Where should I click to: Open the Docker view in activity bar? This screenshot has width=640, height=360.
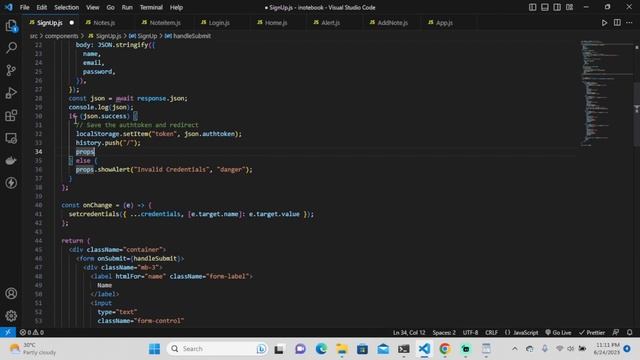click(11, 160)
